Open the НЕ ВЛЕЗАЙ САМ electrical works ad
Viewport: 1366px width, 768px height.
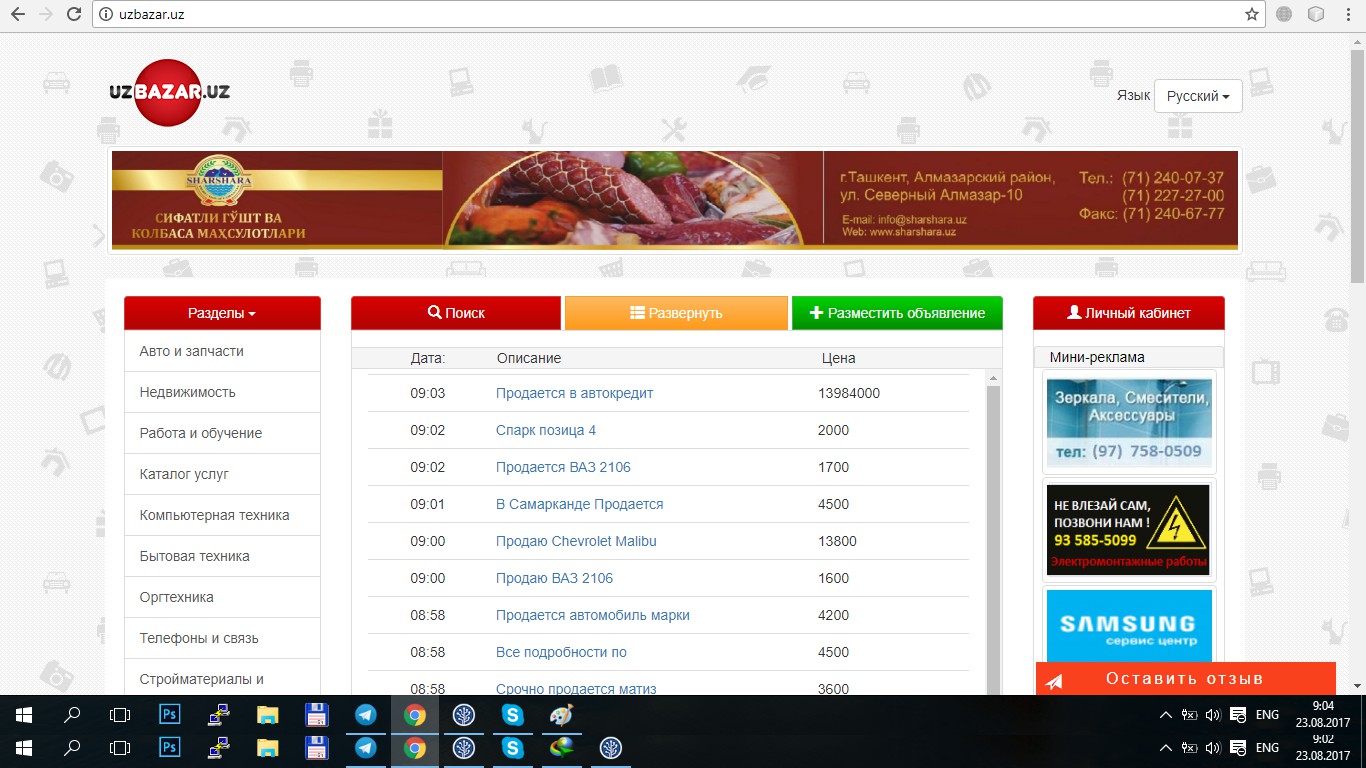[1128, 530]
